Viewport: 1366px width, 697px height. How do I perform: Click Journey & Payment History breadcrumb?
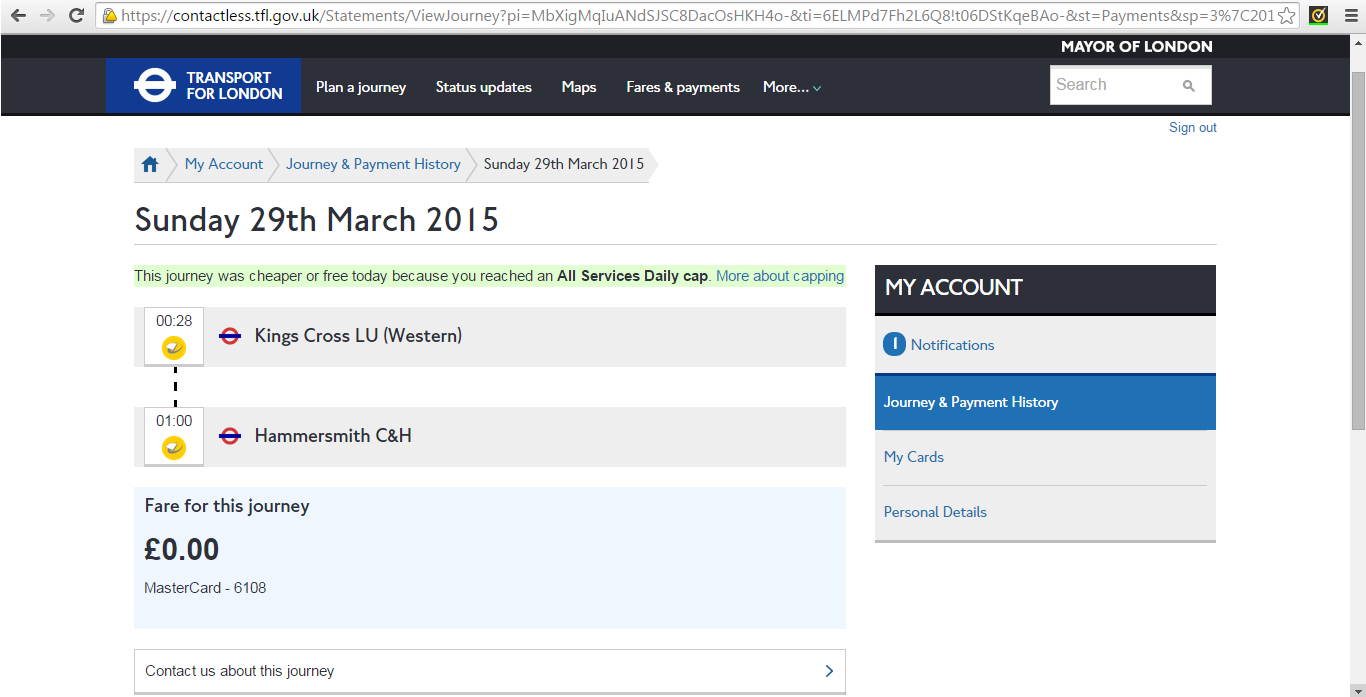coord(374,164)
